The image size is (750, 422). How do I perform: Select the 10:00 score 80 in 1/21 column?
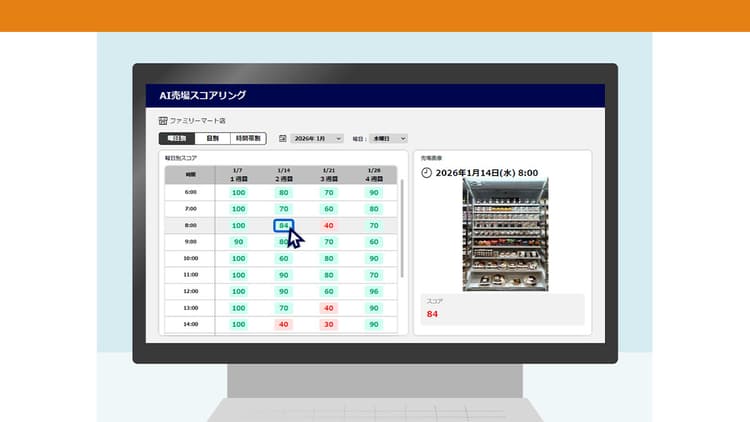pos(329,258)
